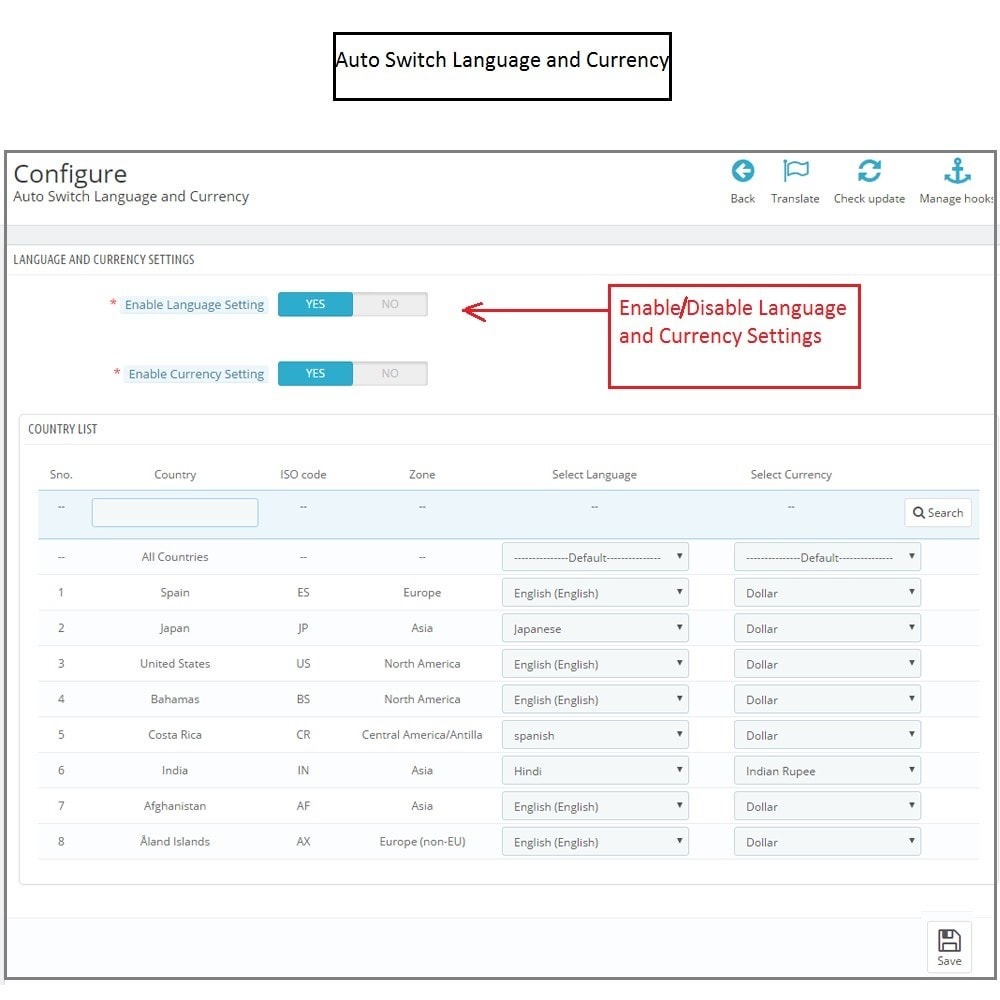Image resolution: width=1000 pixels, height=1000 pixels.
Task: Click the ES ISO code cell
Action: 303,592
